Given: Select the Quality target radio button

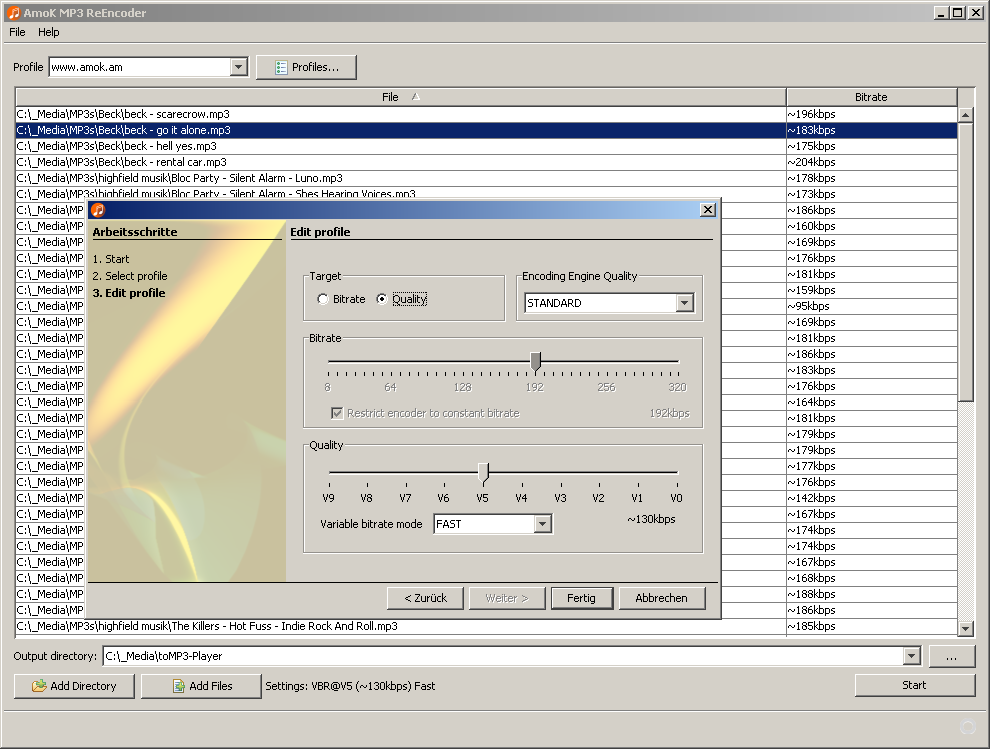Looking at the screenshot, I should (x=382, y=299).
